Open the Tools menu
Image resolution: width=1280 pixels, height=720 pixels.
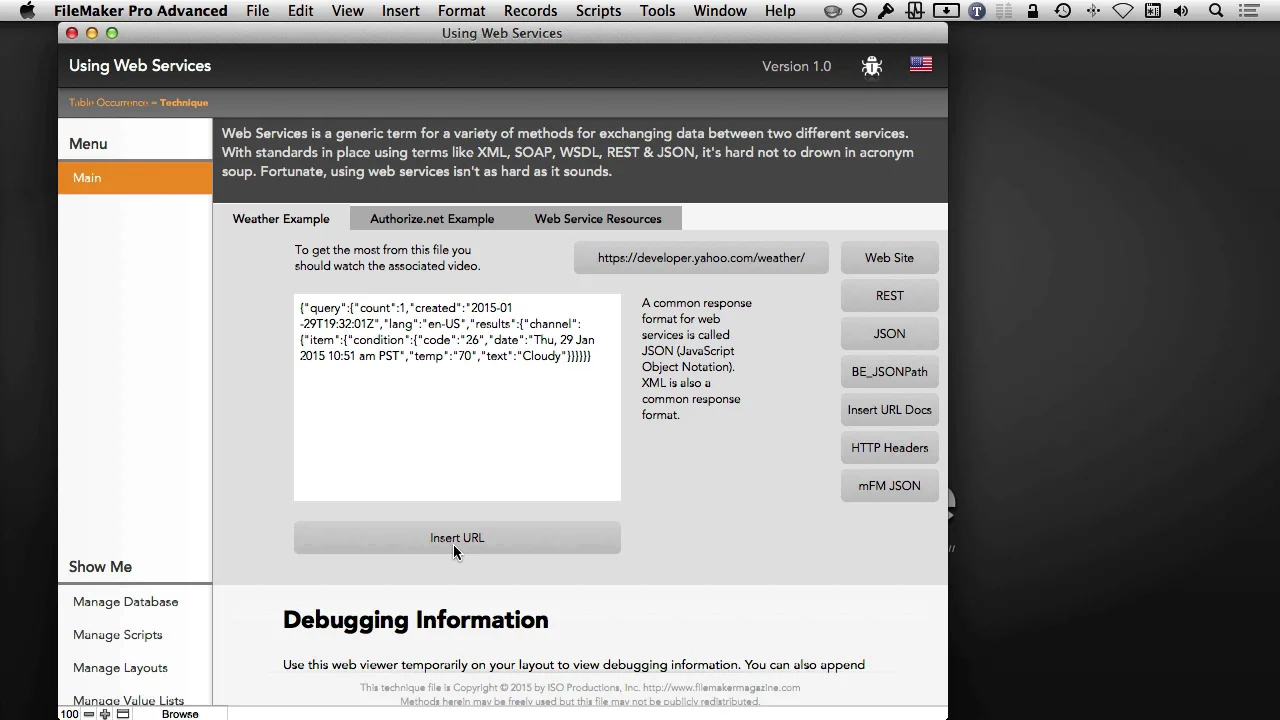657,11
